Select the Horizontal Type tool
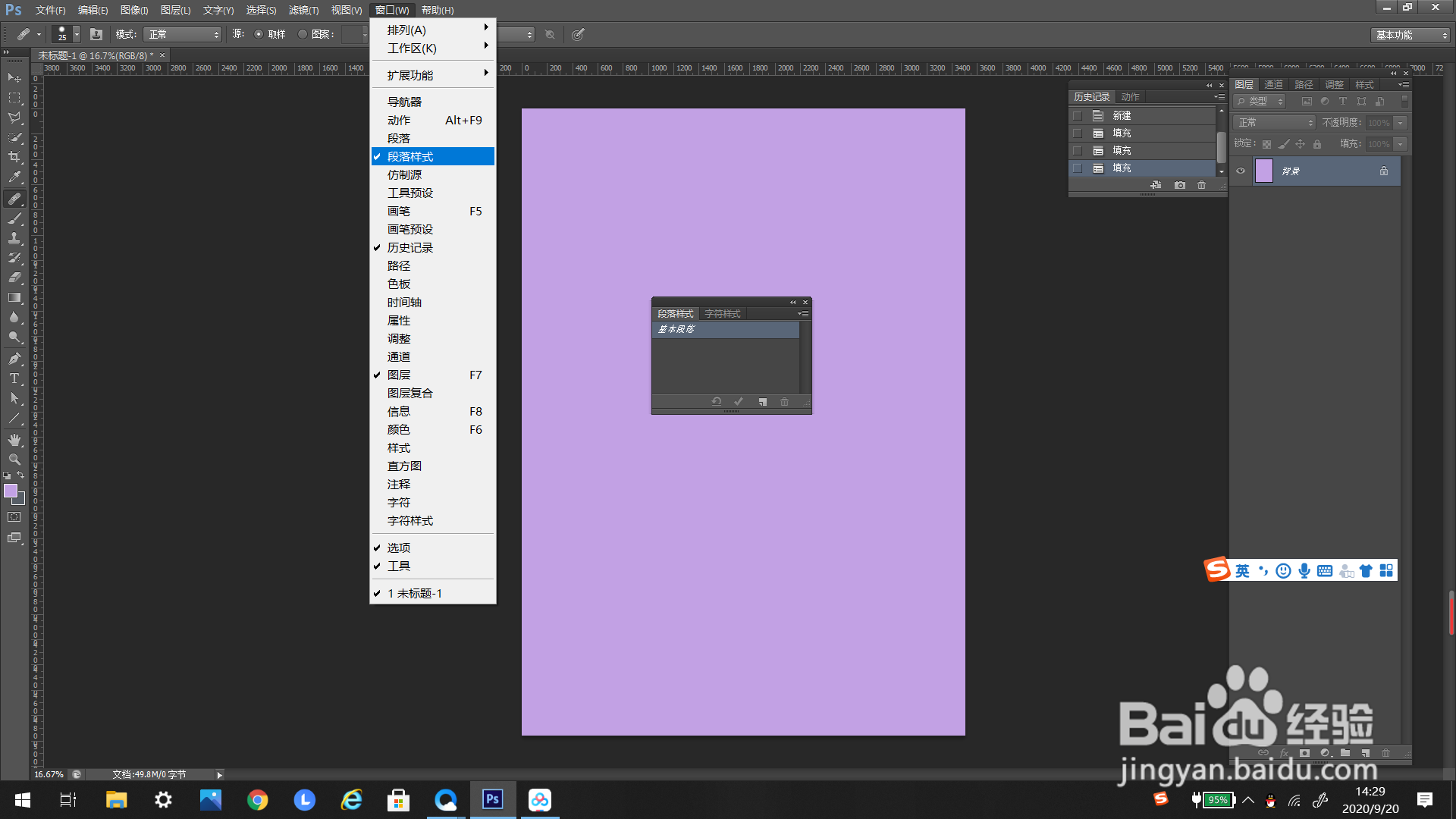Viewport: 1456px width, 819px height. coord(14,378)
